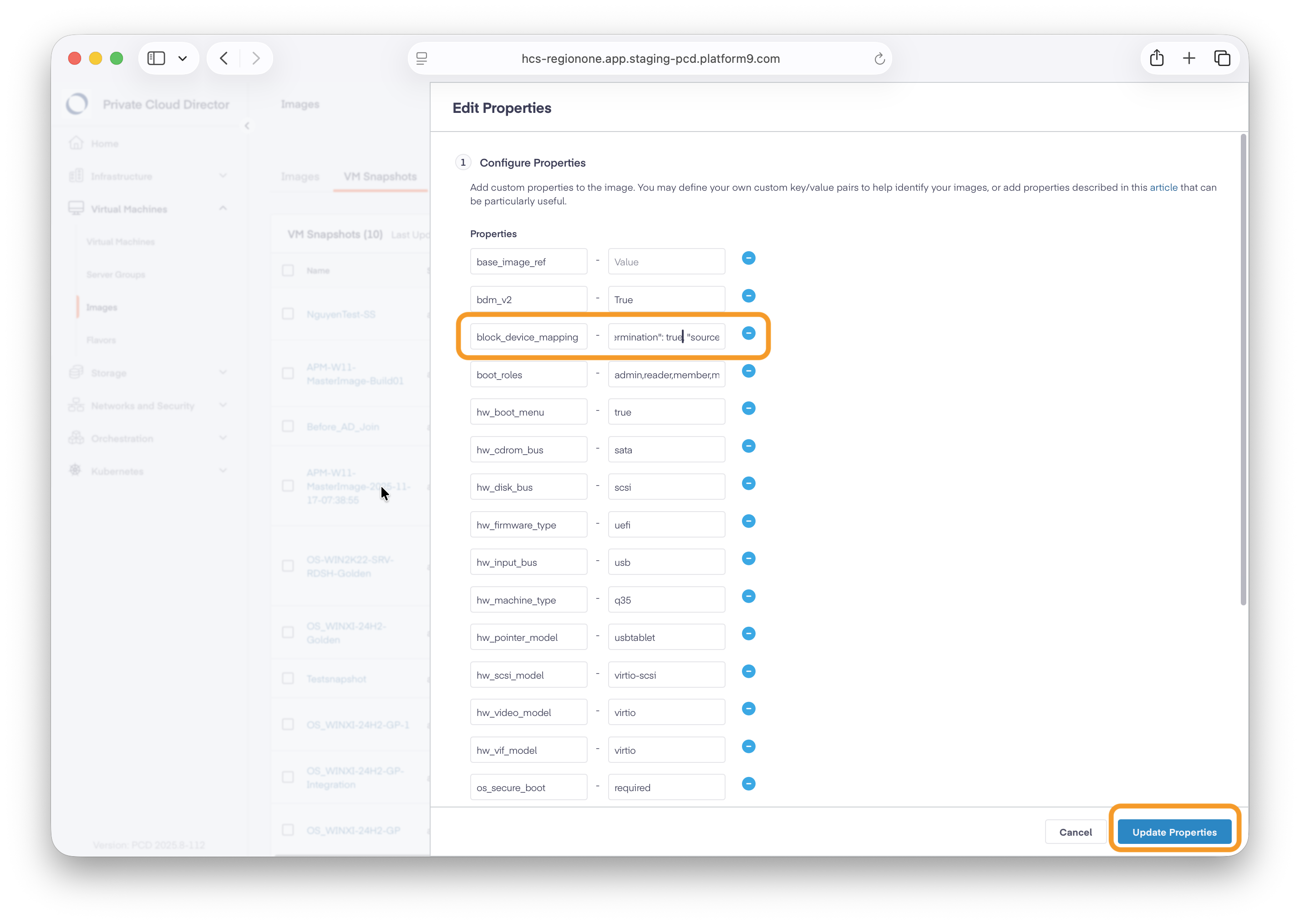
Task: Open Images in the sidebar
Action: point(102,308)
